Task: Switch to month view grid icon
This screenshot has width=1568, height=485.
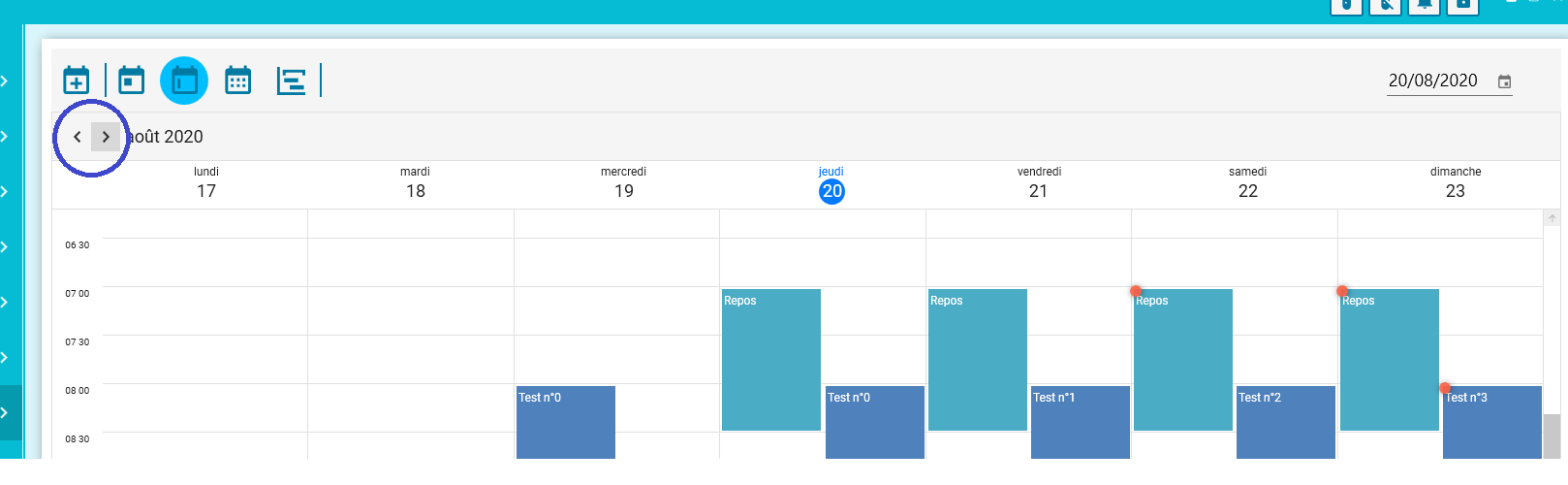Action: click(x=237, y=81)
